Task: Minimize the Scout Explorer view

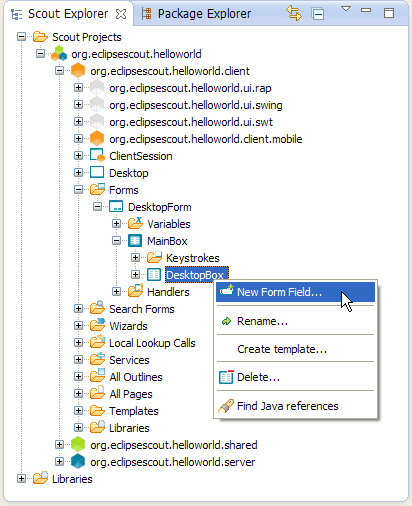Action: tap(366, 10)
